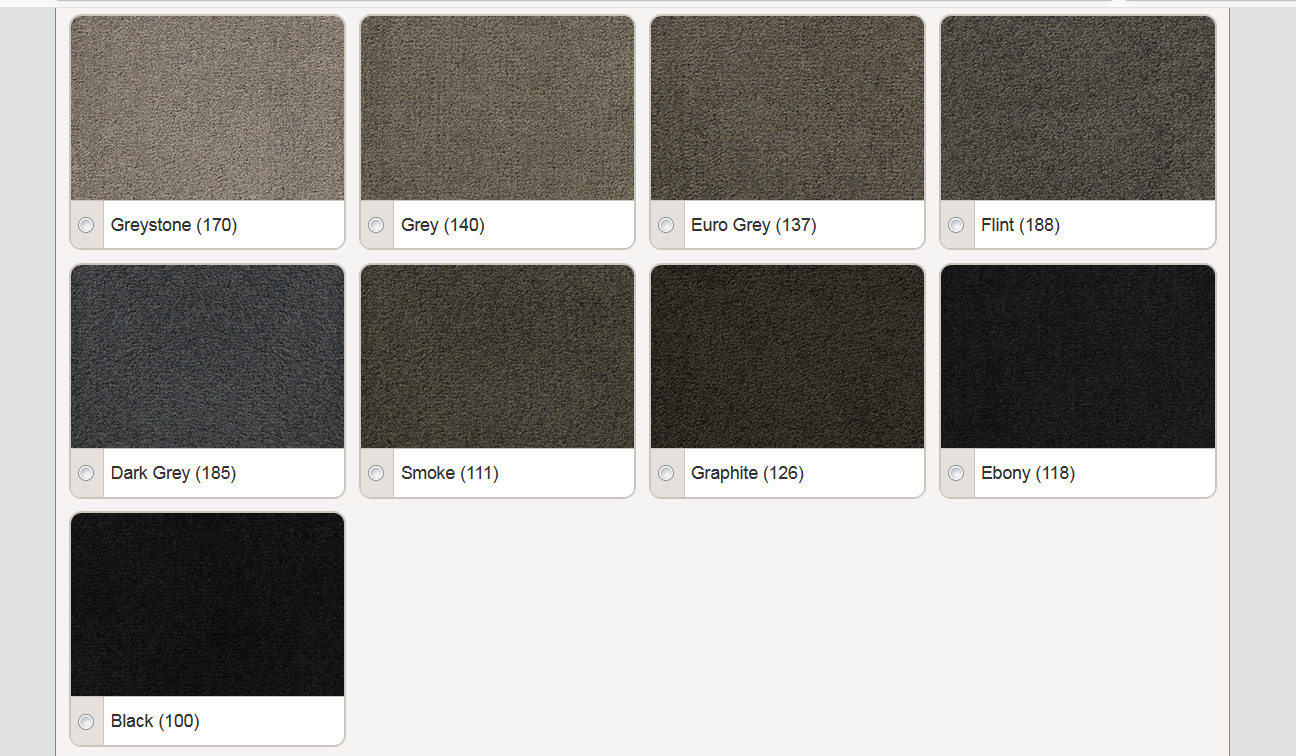Screen dimensions: 1296x756
Task: Click the "Smoke (111)" label text
Action: 450,473
